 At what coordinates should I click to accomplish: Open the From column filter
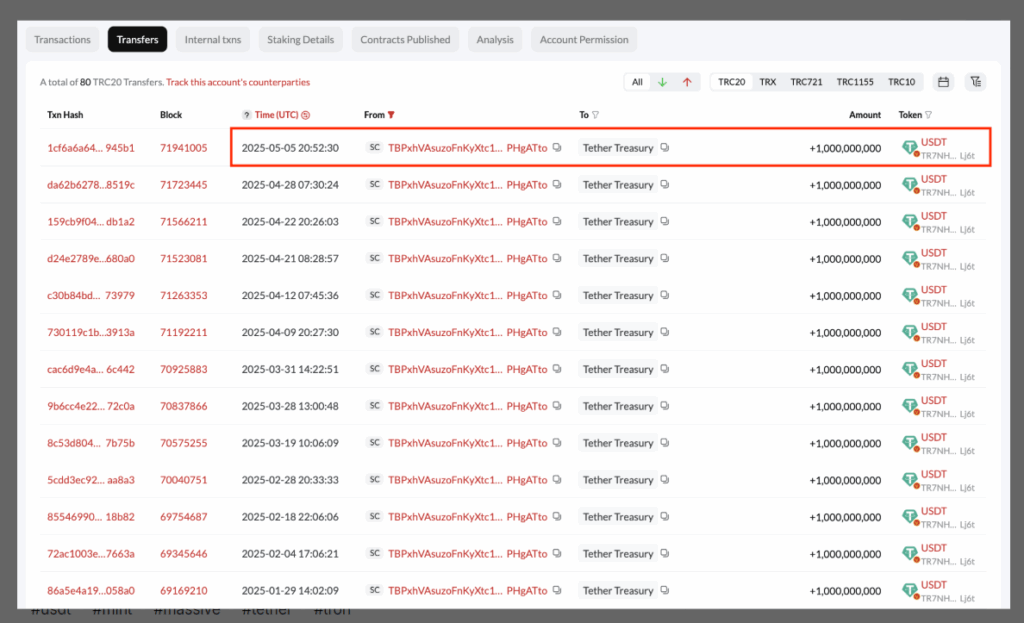(392, 115)
